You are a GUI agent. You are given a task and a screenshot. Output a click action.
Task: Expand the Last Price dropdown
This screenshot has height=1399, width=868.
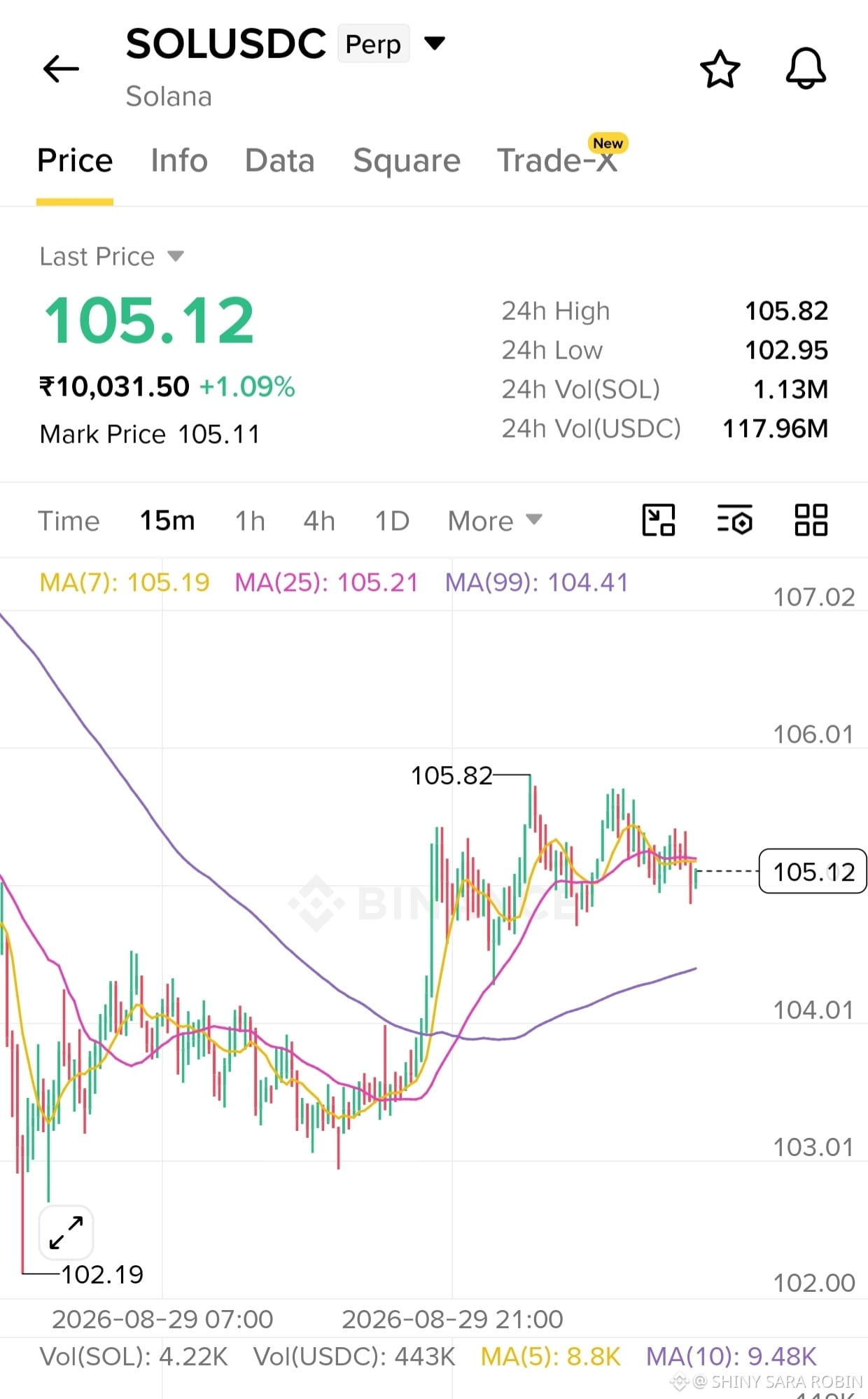112,256
